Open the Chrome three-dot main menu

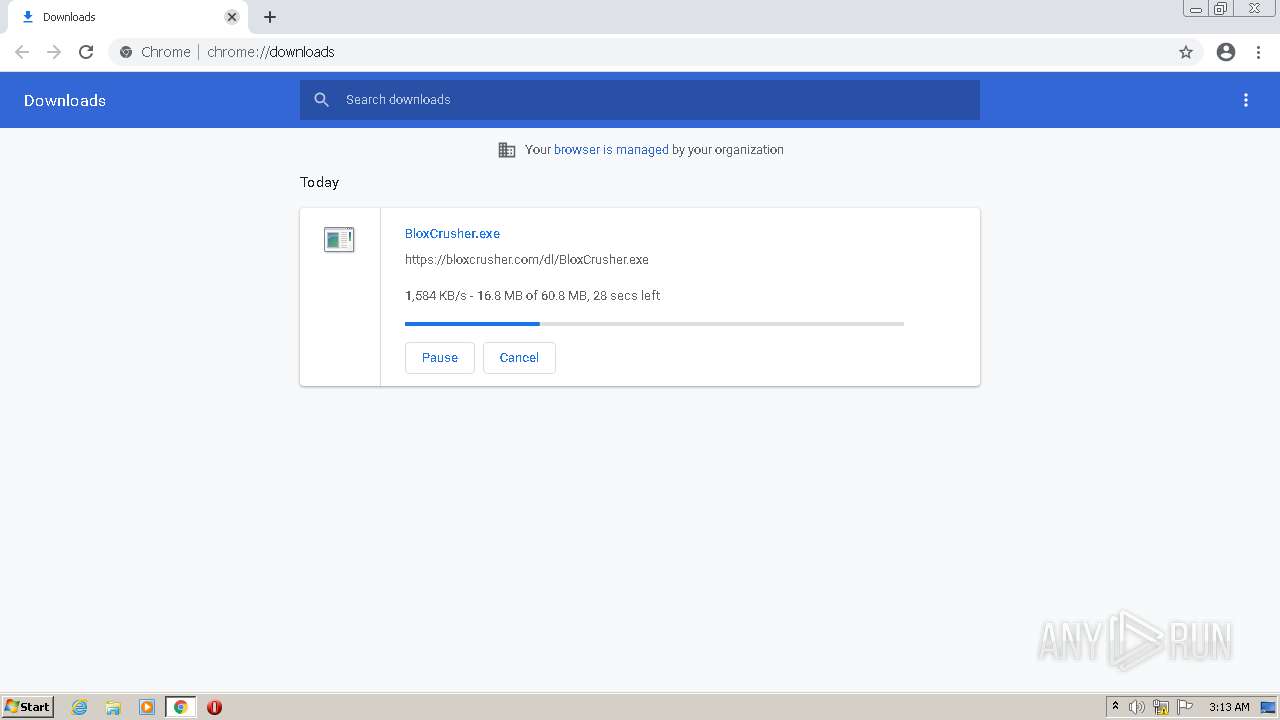pyautogui.click(x=1259, y=52)
